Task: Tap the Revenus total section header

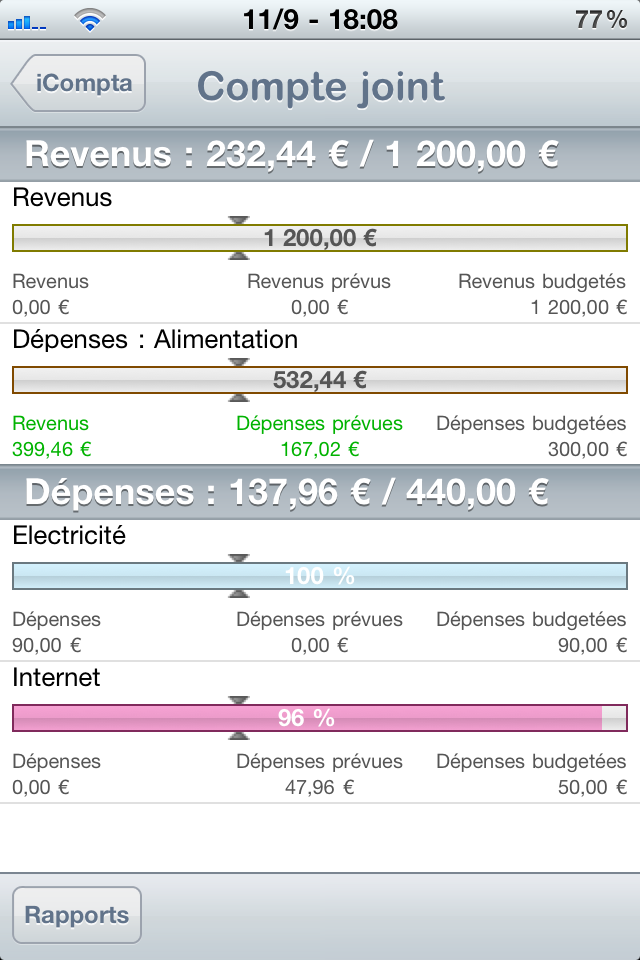Action: coord(320,154)
